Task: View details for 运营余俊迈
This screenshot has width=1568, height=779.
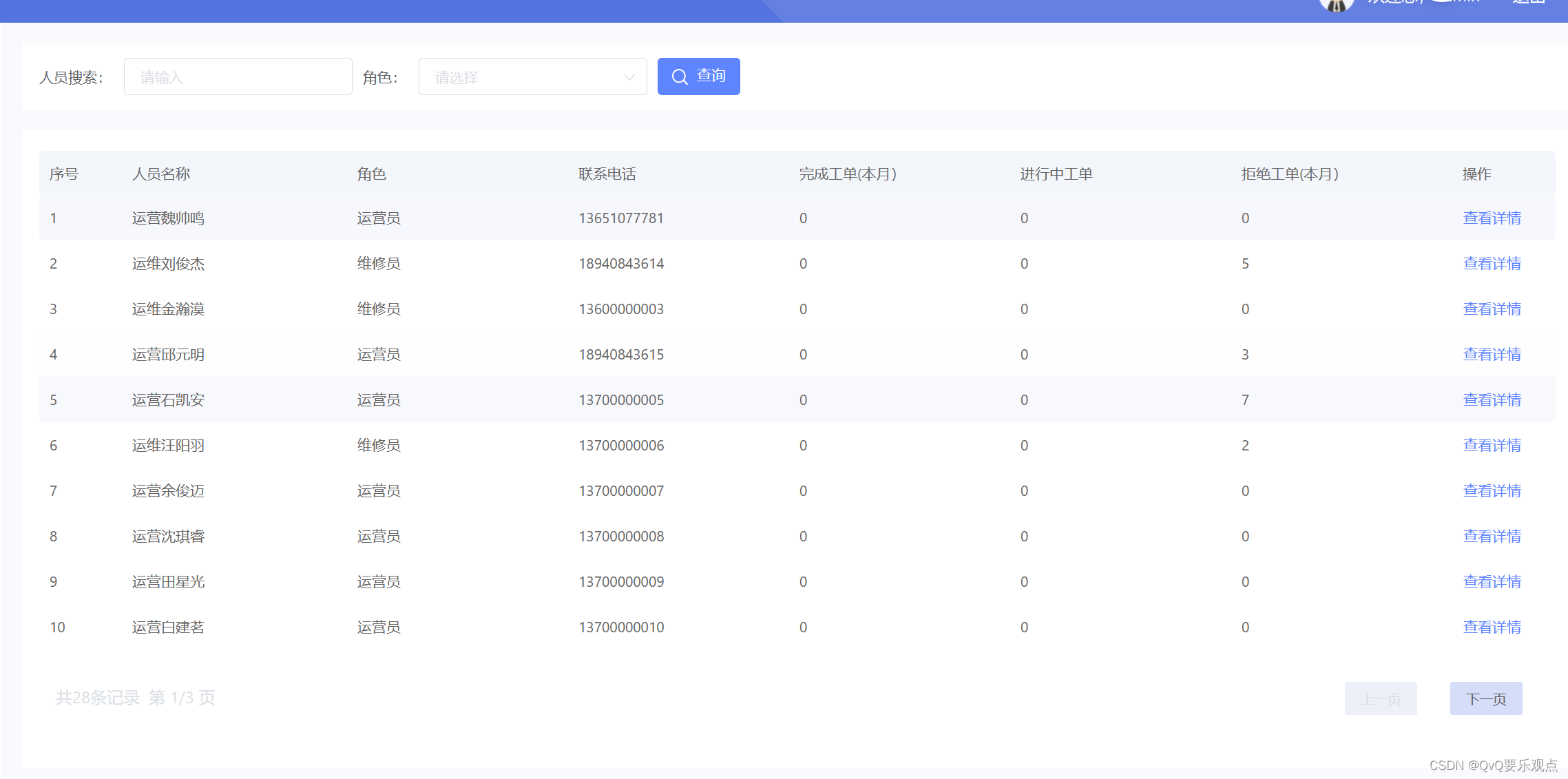Action: pos(1492,491)
